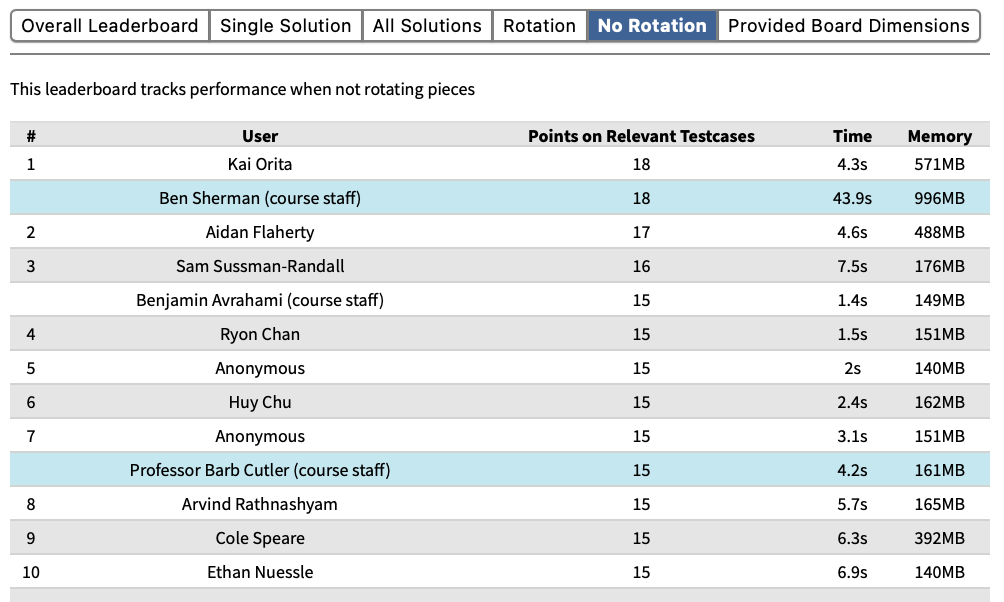Switch to the Single Solution tab
This screenshot has width=1004, height=602.
tap(285, 26)
